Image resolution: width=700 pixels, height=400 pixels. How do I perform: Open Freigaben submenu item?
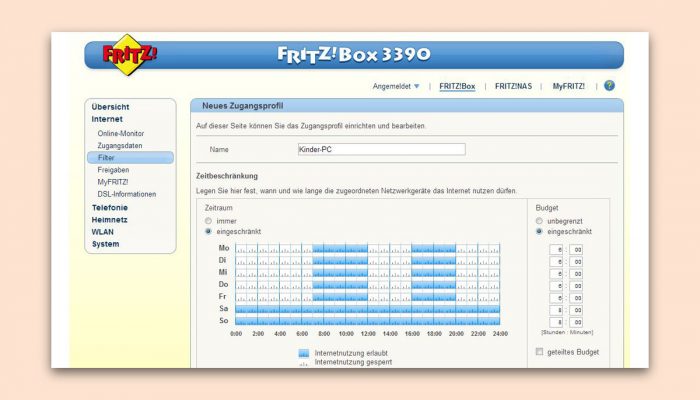pos(113,170)
